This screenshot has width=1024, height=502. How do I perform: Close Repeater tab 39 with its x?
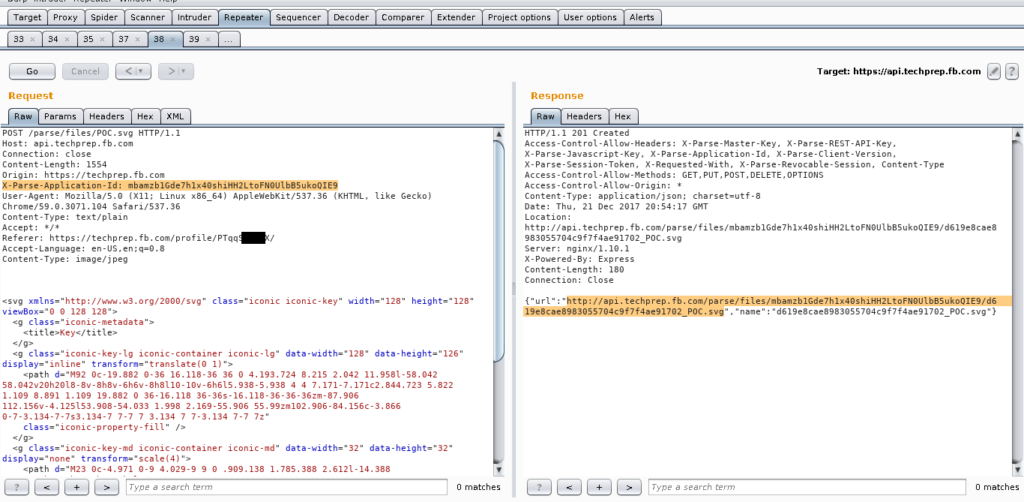coord(209,39)
